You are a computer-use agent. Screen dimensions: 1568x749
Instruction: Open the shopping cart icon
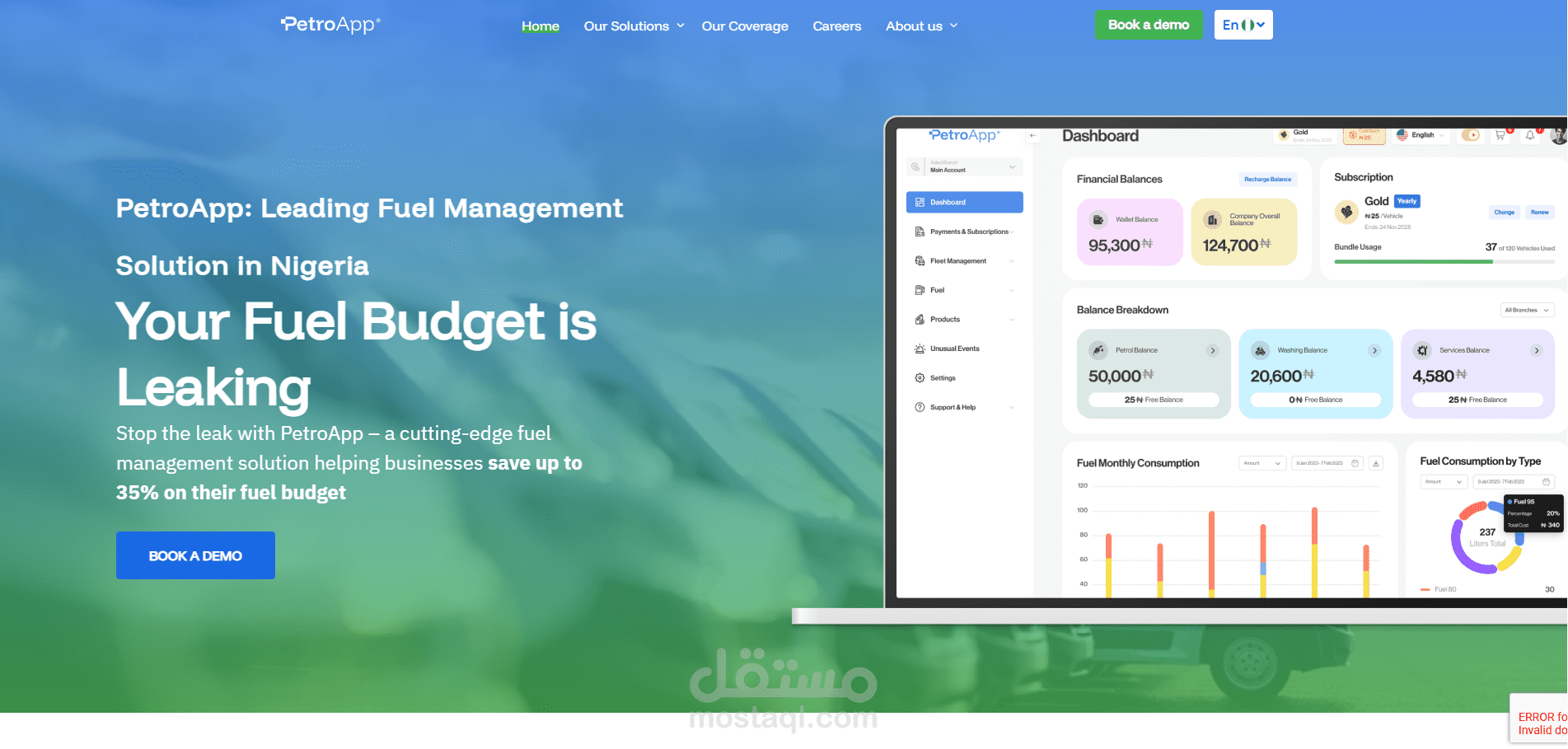point(1500,135)
